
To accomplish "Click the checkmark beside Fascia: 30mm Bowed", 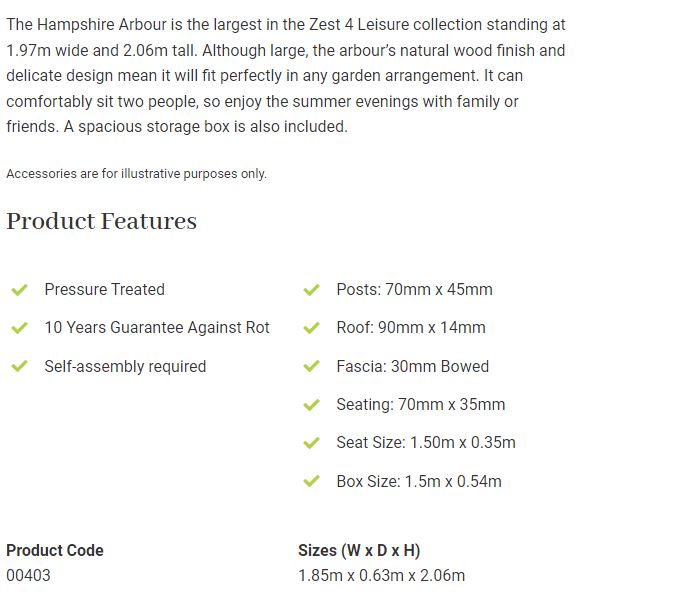I will [311, 366].
